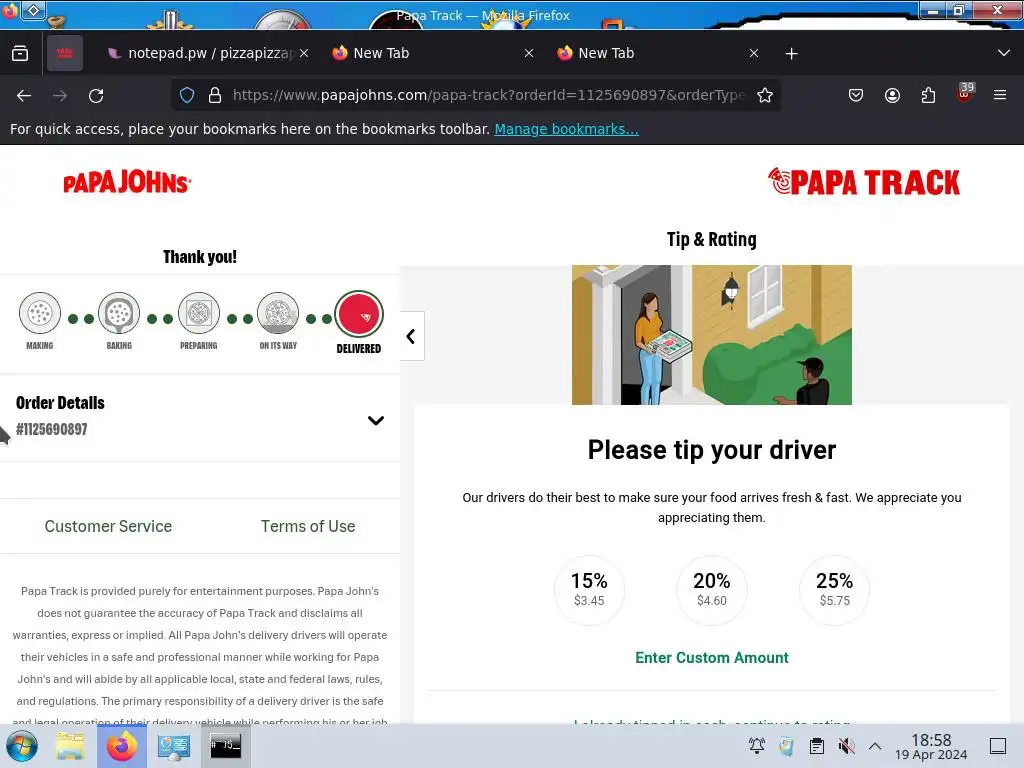Select the pinned red tab
The height and width of the screenshot is (768, 1024).
click(65, 53)
